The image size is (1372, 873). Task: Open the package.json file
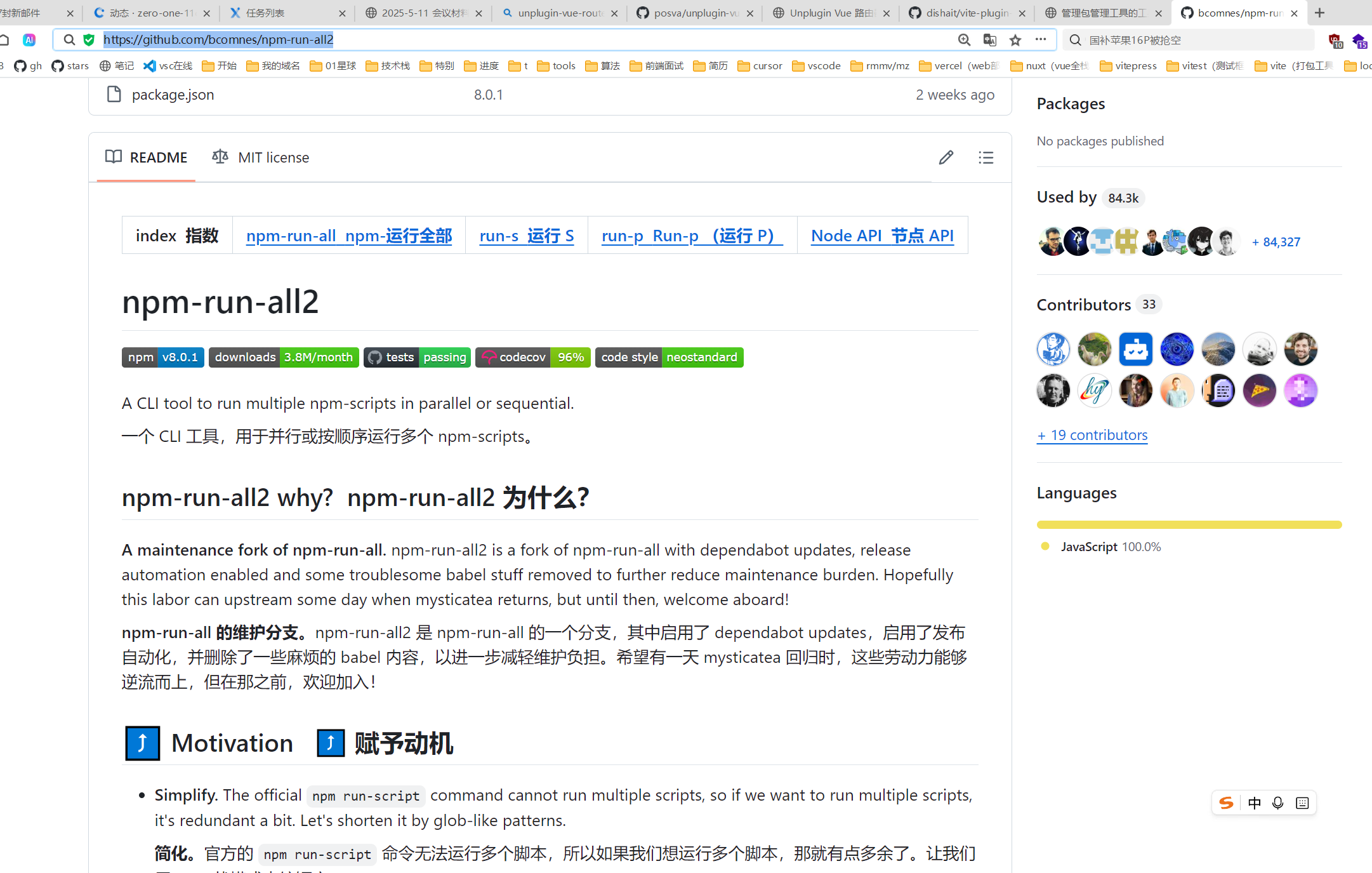[x=173, y=95]
